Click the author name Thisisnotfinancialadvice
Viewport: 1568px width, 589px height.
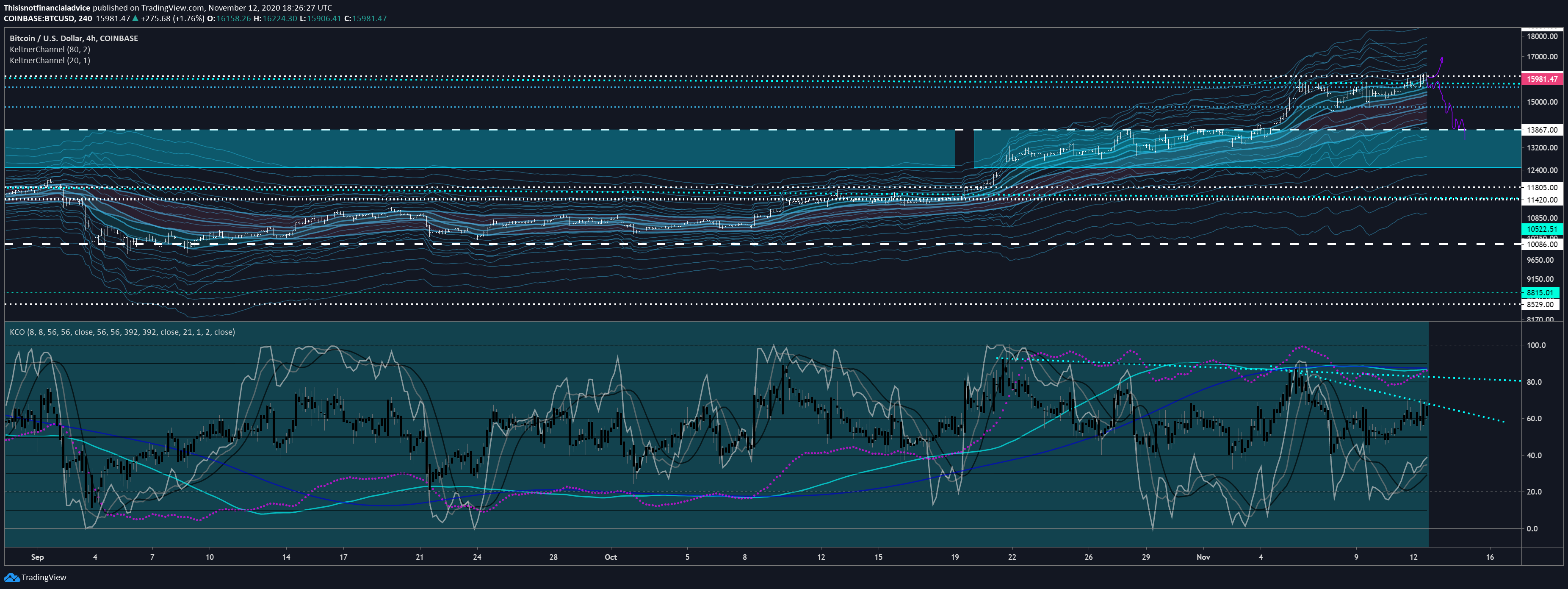point(47,8)
